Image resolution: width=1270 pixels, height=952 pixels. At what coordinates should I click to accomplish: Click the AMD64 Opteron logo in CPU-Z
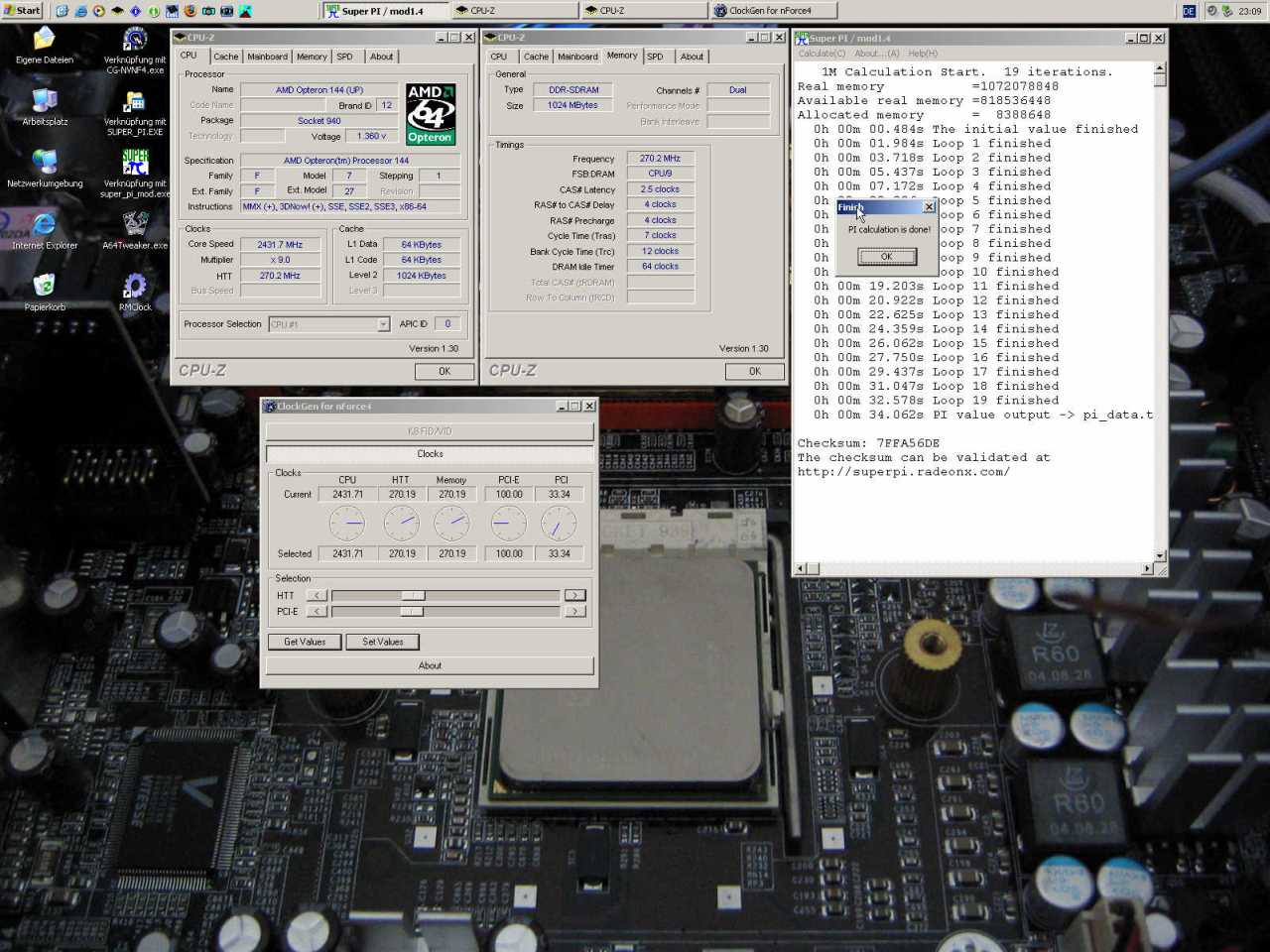coord(431,115)
